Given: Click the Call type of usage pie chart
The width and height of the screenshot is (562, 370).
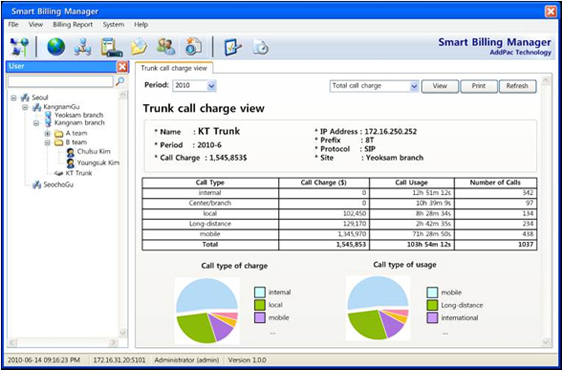Looking at the screenshot, I should tap(378, 308).
